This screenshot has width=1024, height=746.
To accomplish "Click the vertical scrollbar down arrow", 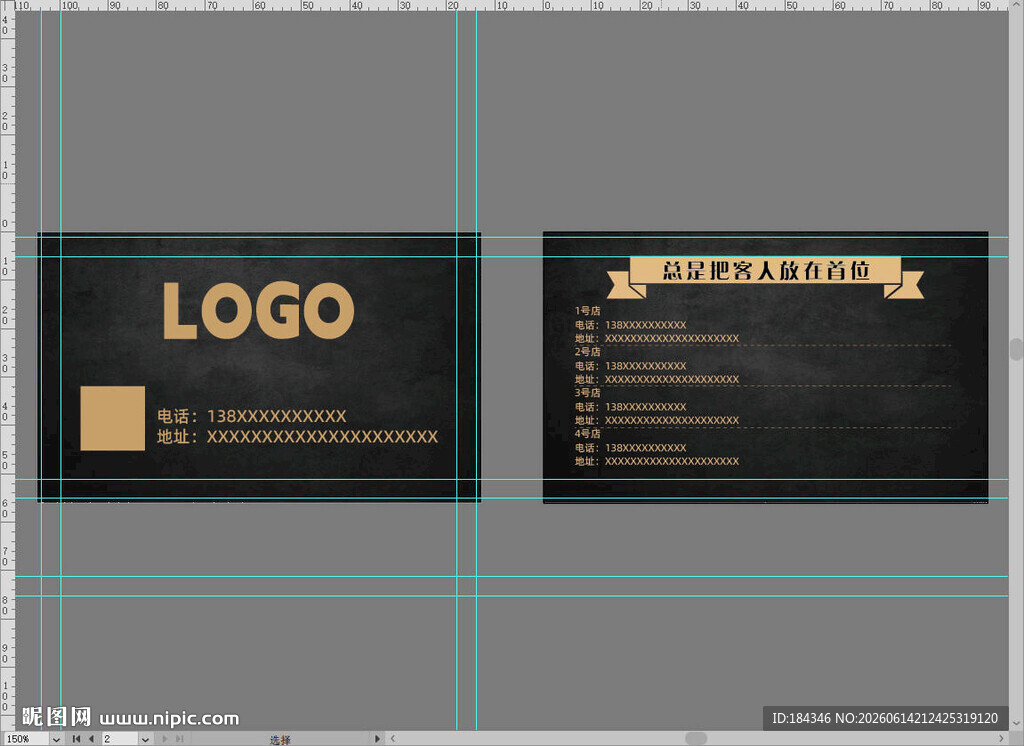I will coord(1017,724).
